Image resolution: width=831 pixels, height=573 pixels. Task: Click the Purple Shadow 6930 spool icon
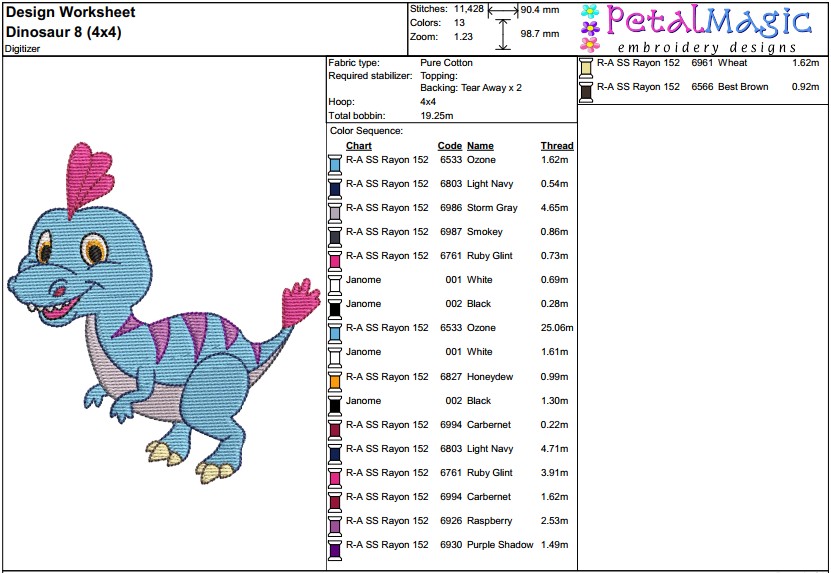334,550
